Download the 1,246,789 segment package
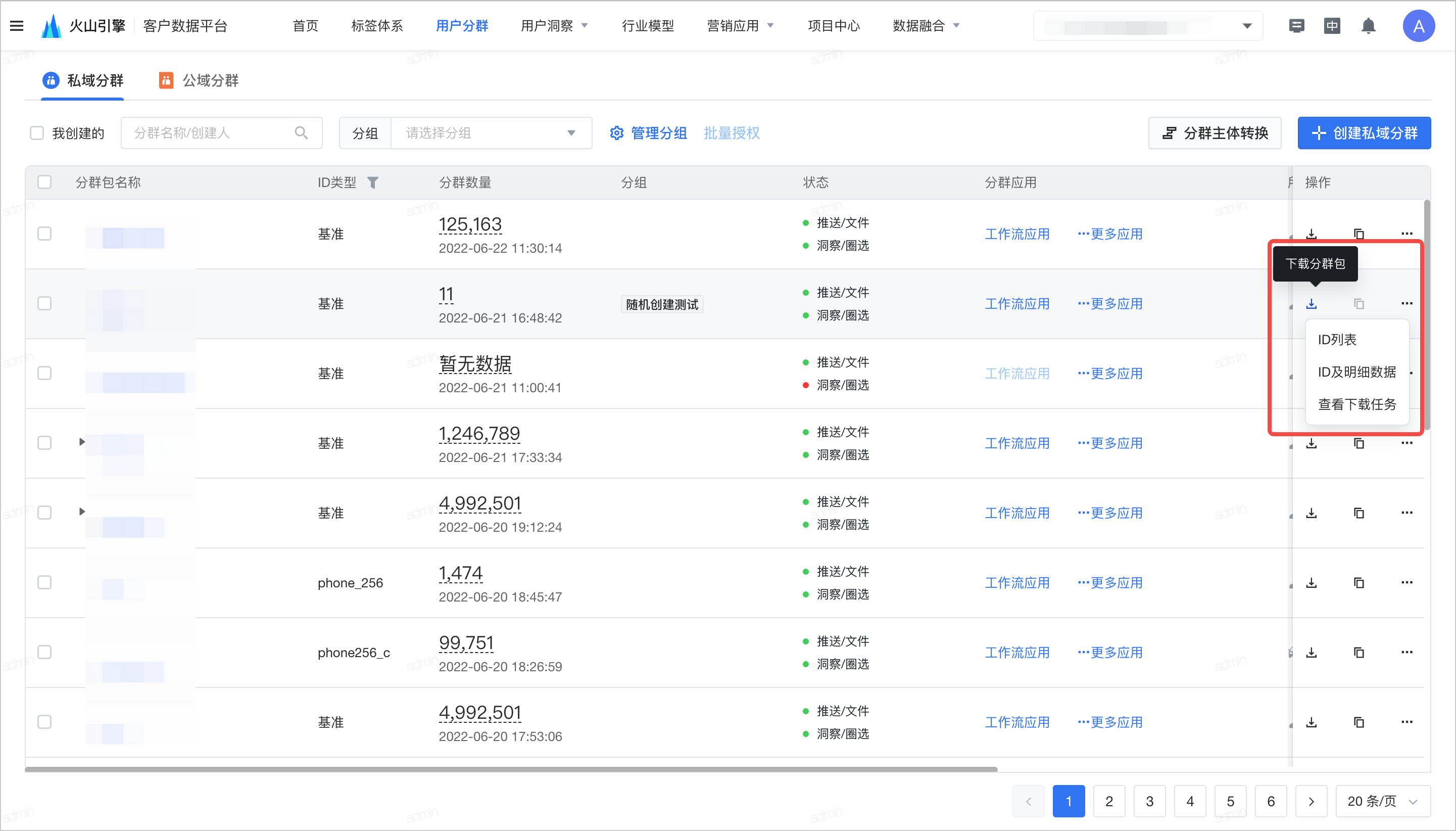1456x831 pixels. 1311,443
